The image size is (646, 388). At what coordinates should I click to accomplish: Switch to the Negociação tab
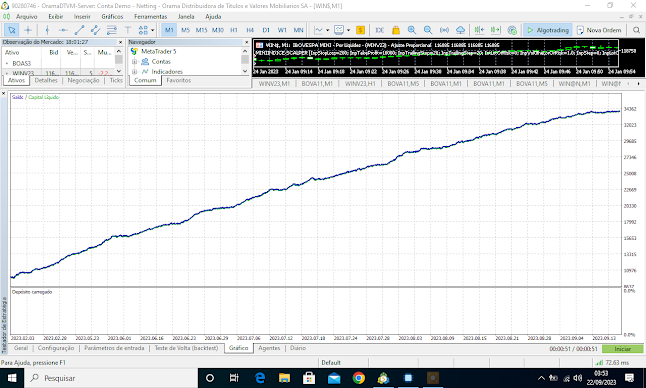(x=83, y=80)
